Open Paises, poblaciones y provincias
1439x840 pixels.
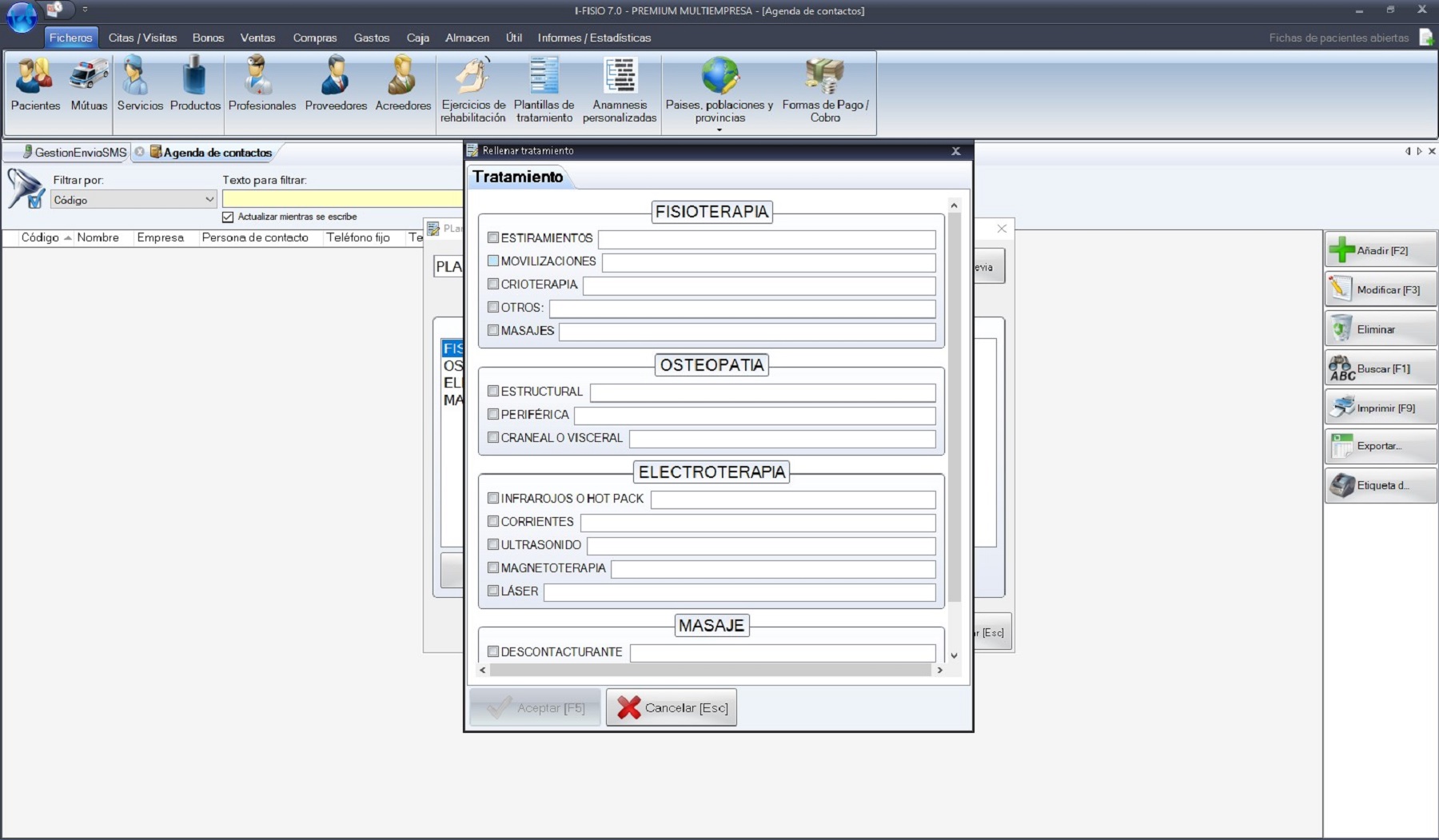[x=719, y=90]
